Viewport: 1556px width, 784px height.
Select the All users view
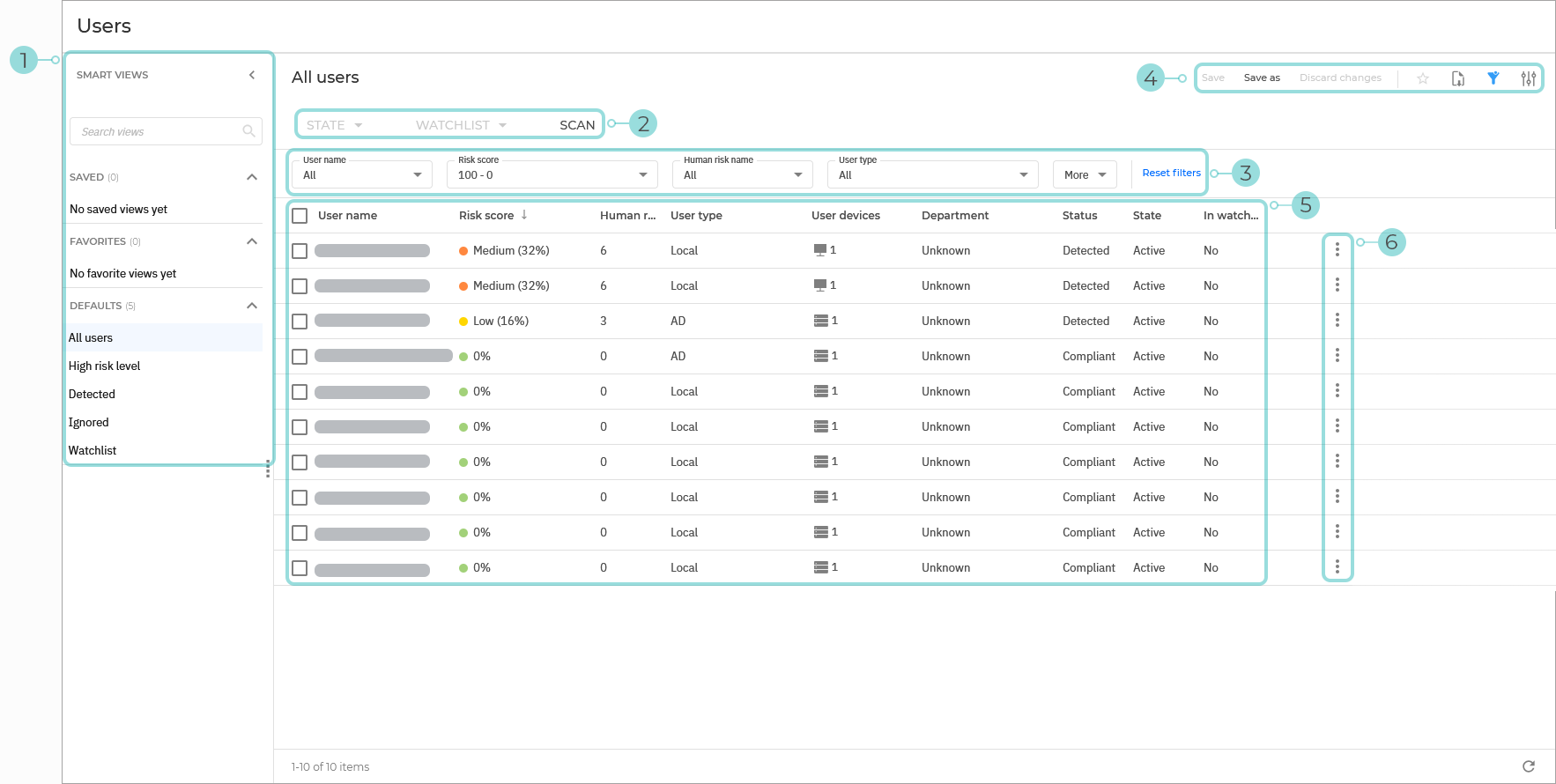[x=164, y=337]
